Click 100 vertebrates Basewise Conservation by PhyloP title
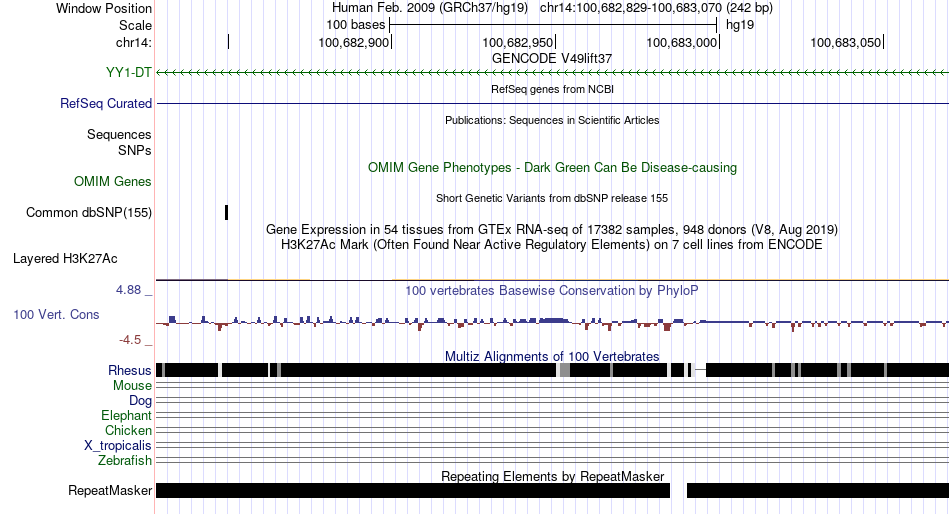 tap(552, 290)
